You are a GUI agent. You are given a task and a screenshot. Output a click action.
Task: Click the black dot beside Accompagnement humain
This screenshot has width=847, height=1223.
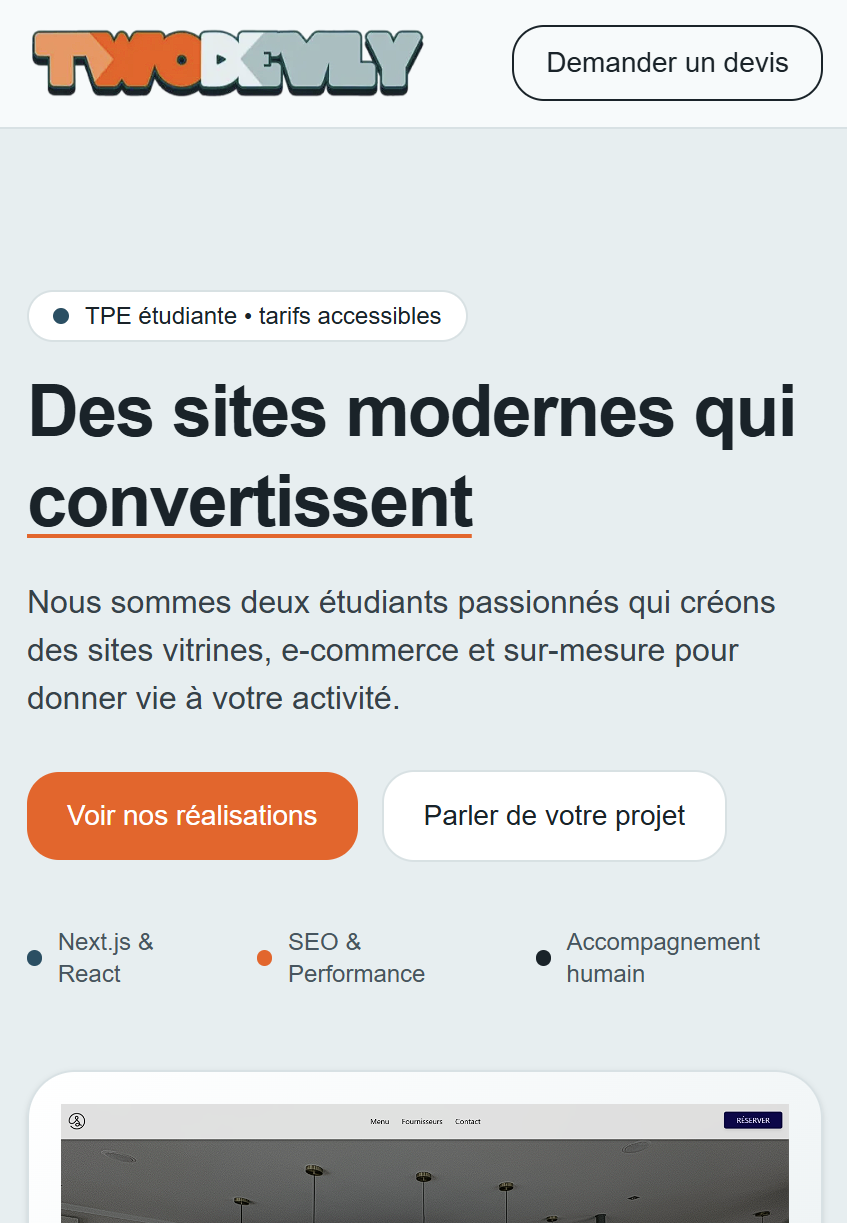click(543, 958)
